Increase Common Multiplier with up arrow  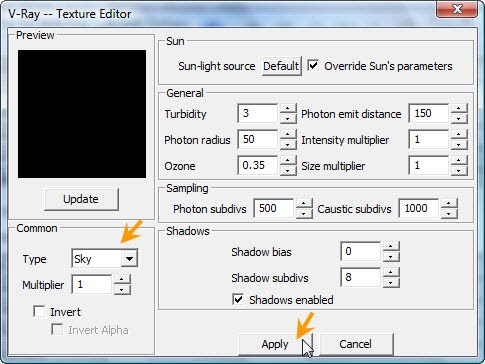pos(122,280)
